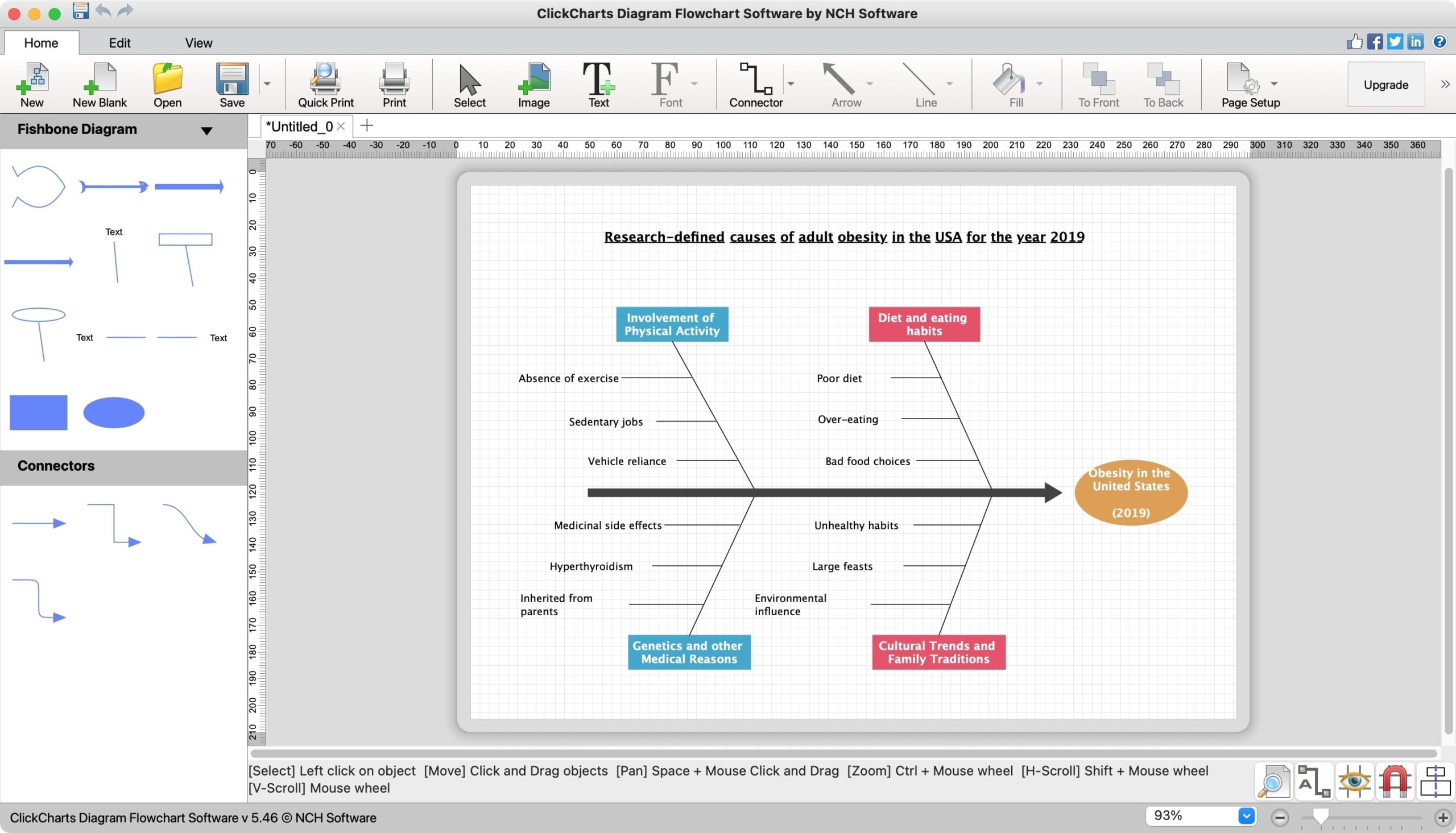Pick the Connector tool

click(756, 85)
